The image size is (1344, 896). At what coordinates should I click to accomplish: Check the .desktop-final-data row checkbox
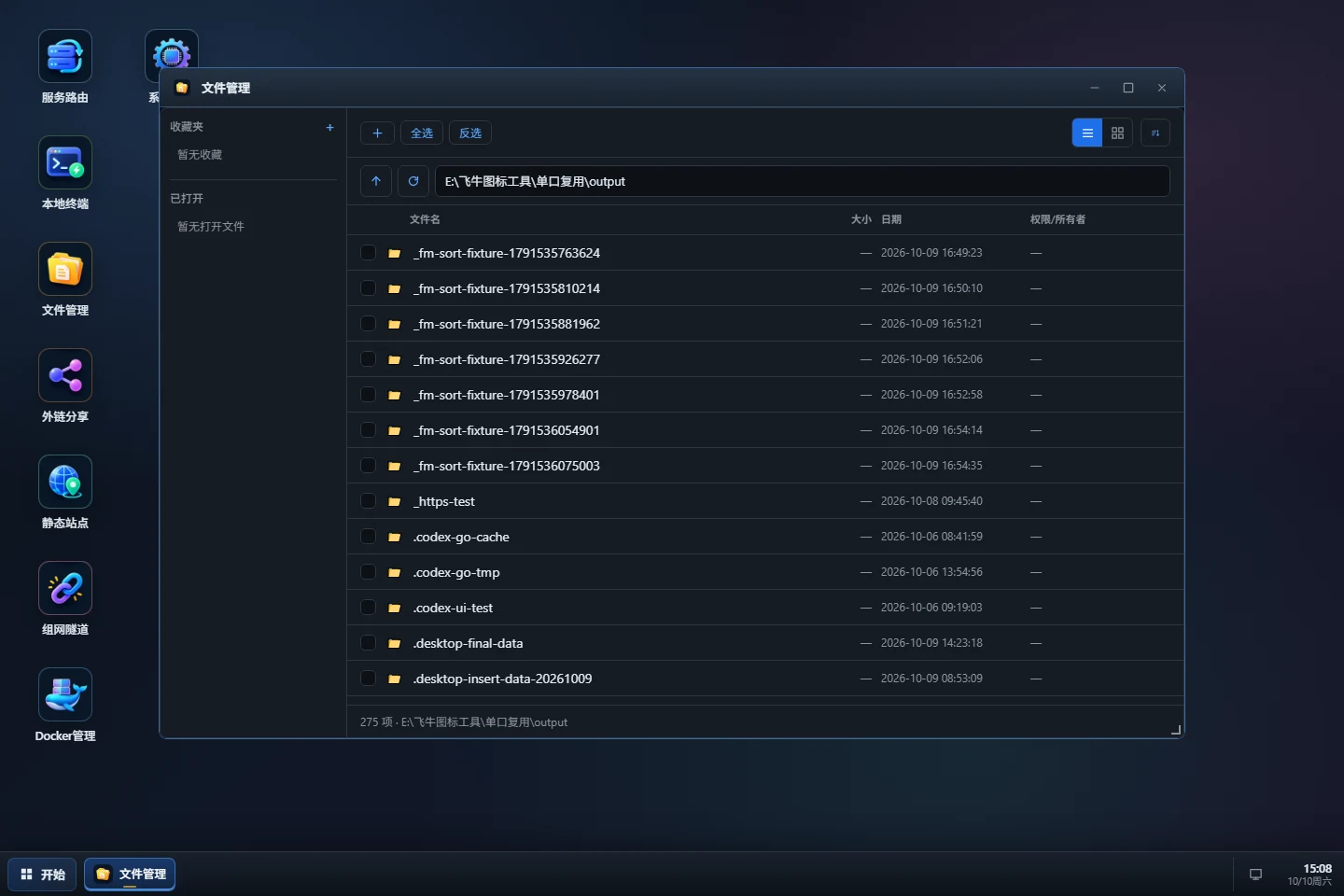click(369, 643)
